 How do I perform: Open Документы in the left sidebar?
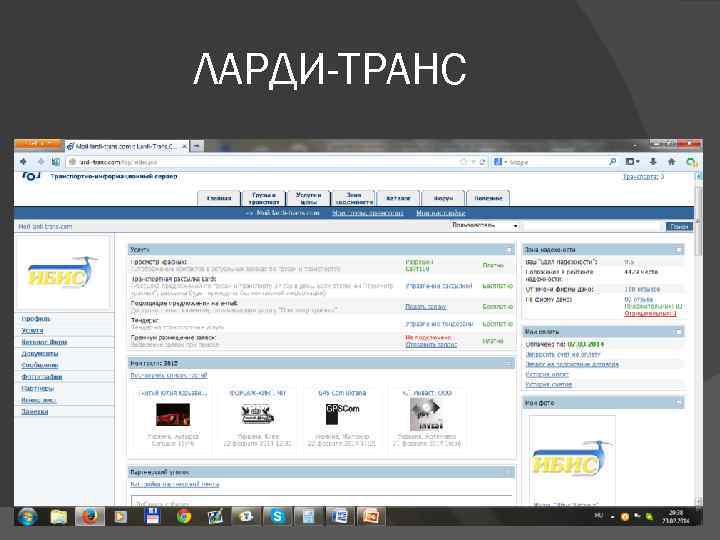pos(39,354)
